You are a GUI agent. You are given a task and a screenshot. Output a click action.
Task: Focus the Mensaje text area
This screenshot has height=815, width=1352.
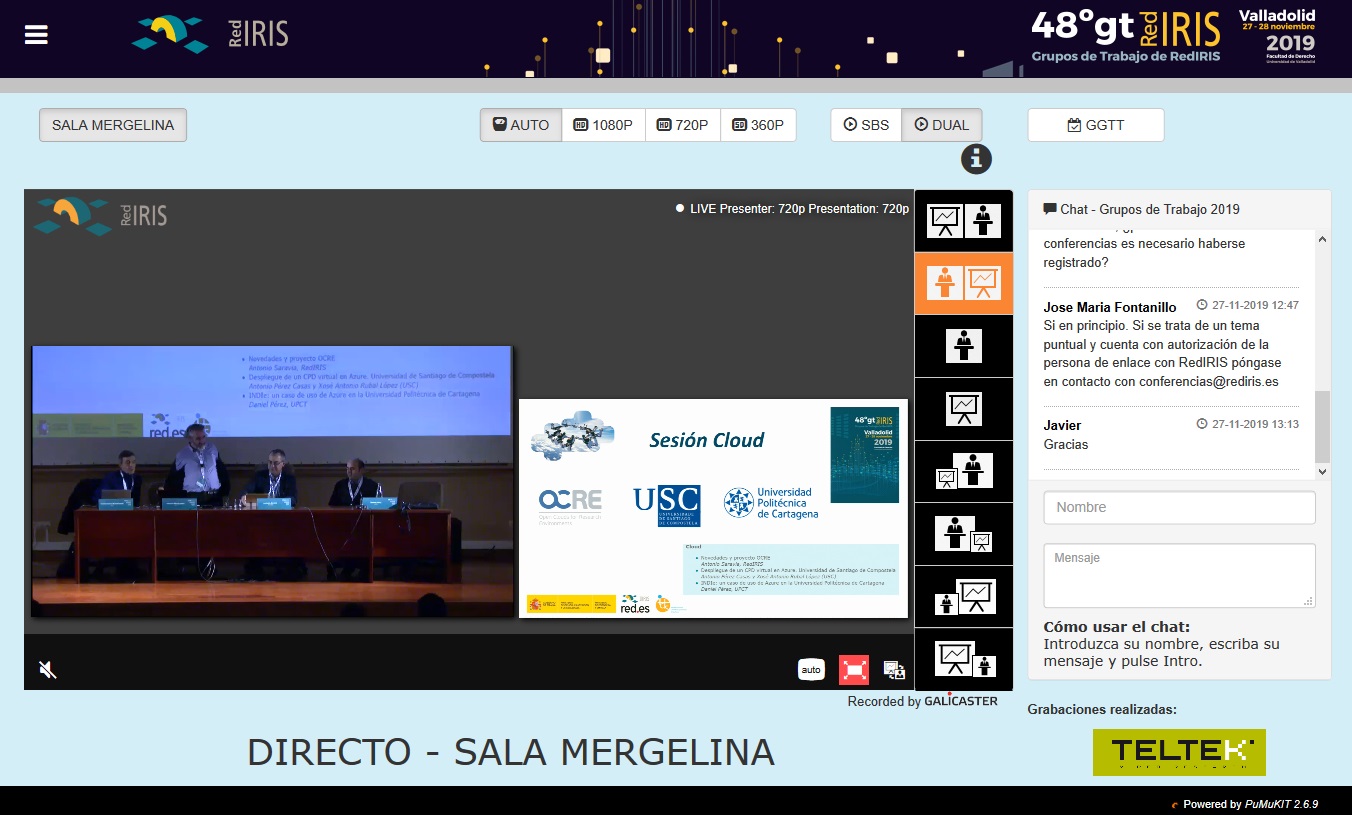point(1179,575)
